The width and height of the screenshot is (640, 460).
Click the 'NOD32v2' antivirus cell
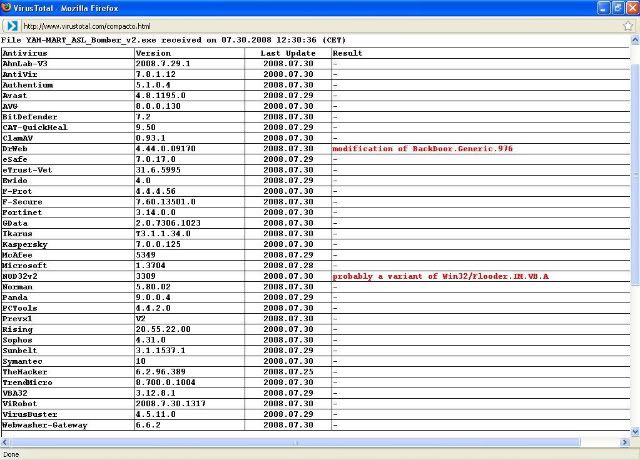tap(68, 276)
